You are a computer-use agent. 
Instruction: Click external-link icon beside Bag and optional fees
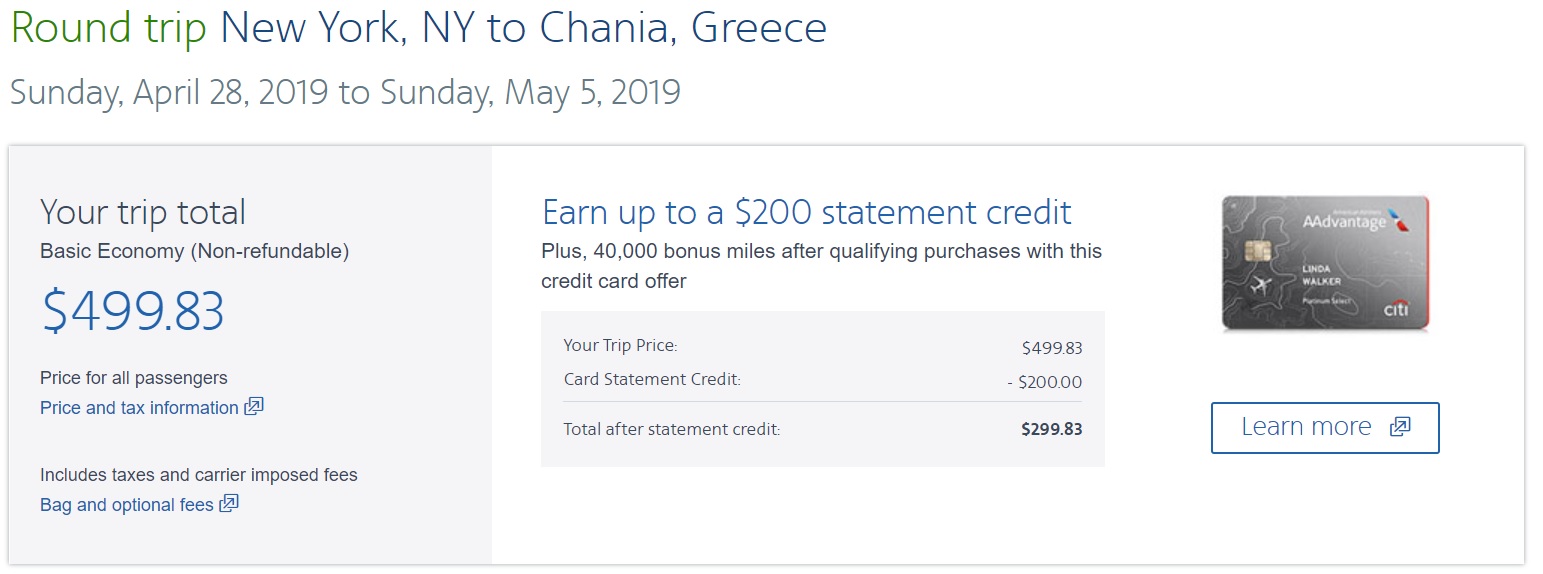point(229,504)
